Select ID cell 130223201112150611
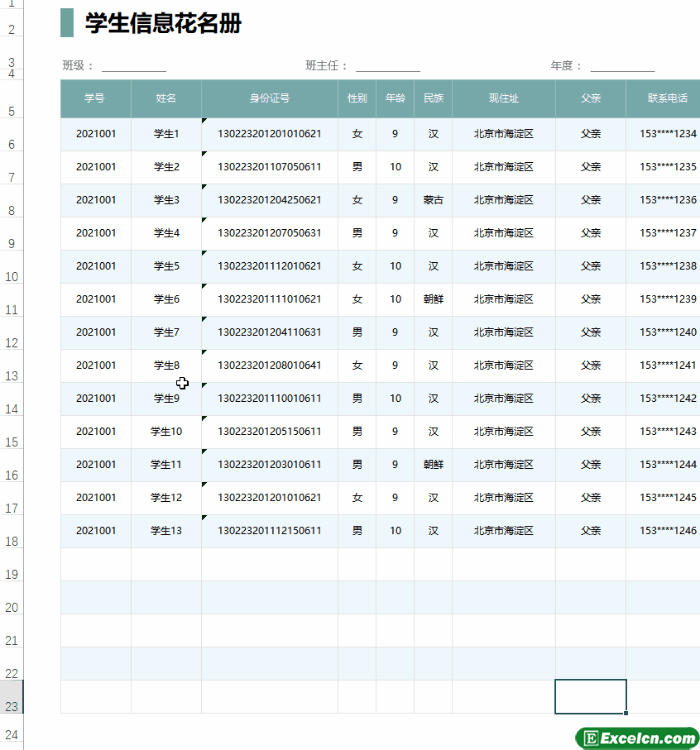Image resolution: width=700 pixels, height=750 pixels. coord(269,530)
